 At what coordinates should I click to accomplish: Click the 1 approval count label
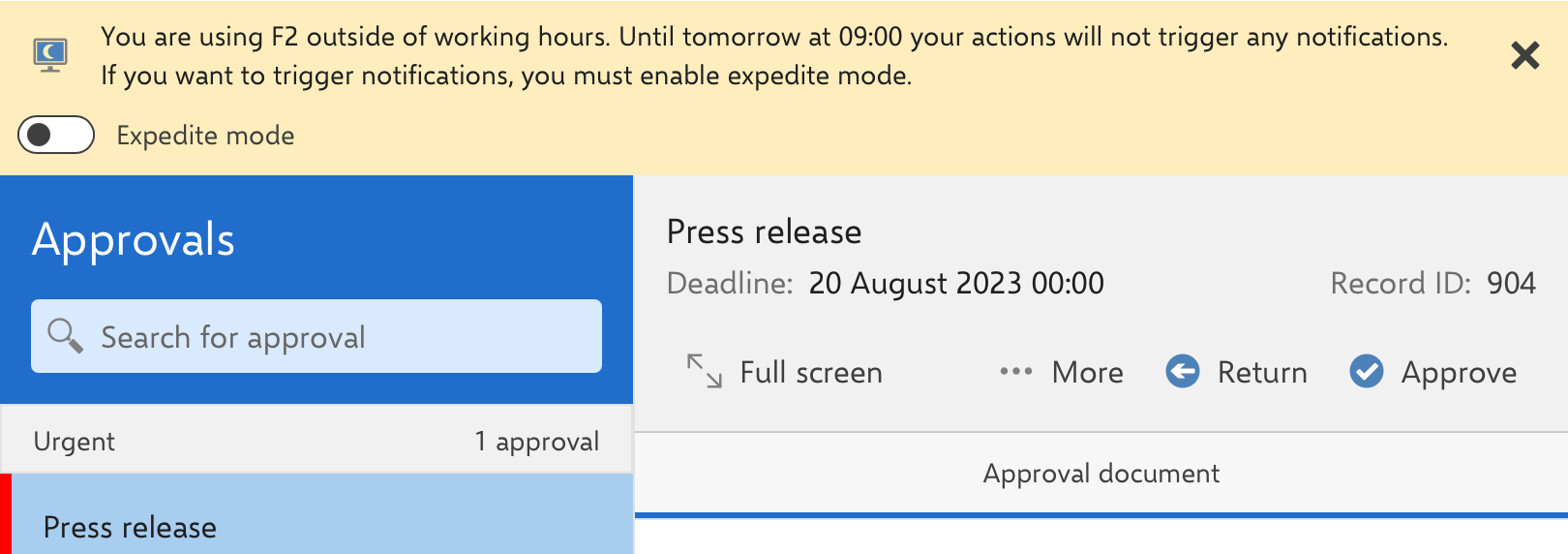536,442
